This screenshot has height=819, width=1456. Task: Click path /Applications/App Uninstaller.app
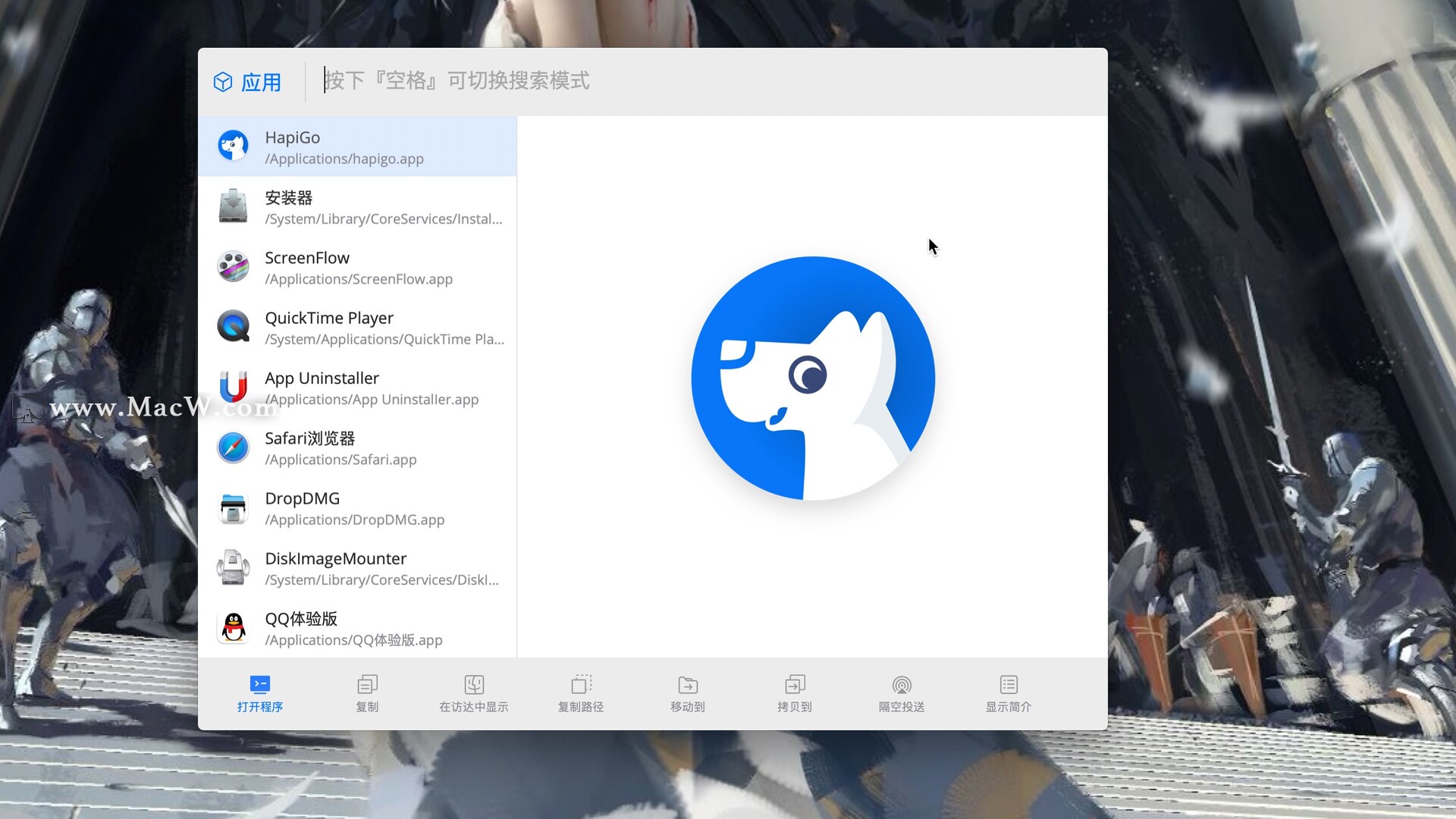(372, 400)
